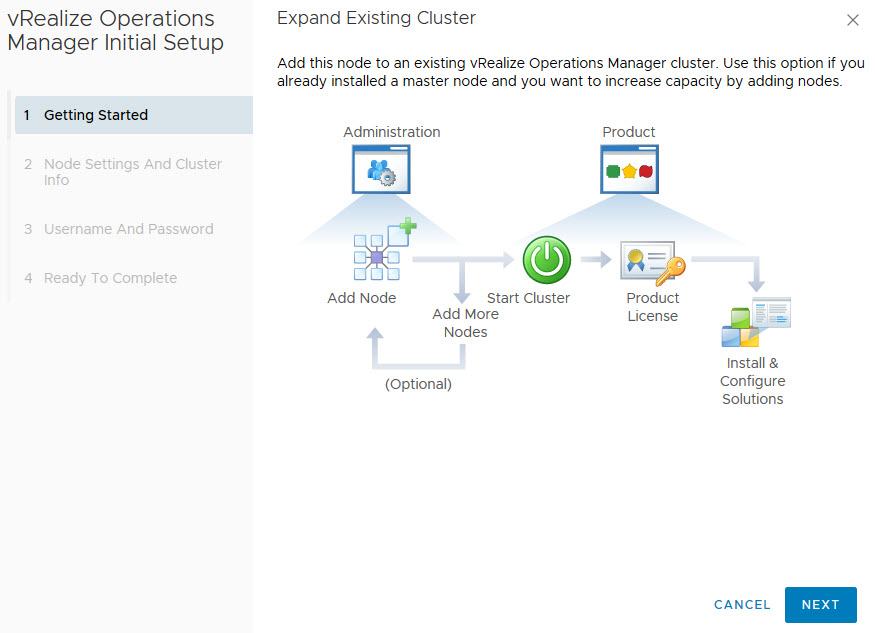
Task: Click the (Optional) label in the diagram
Action: [418, 384]
